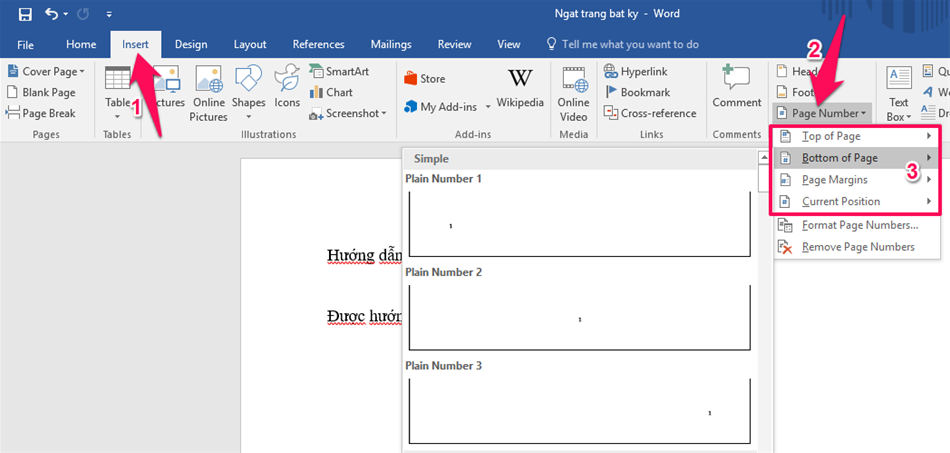Click the Save icon in title bar
This screenshot has width=950, height=453.
click(x=25, y=15)
